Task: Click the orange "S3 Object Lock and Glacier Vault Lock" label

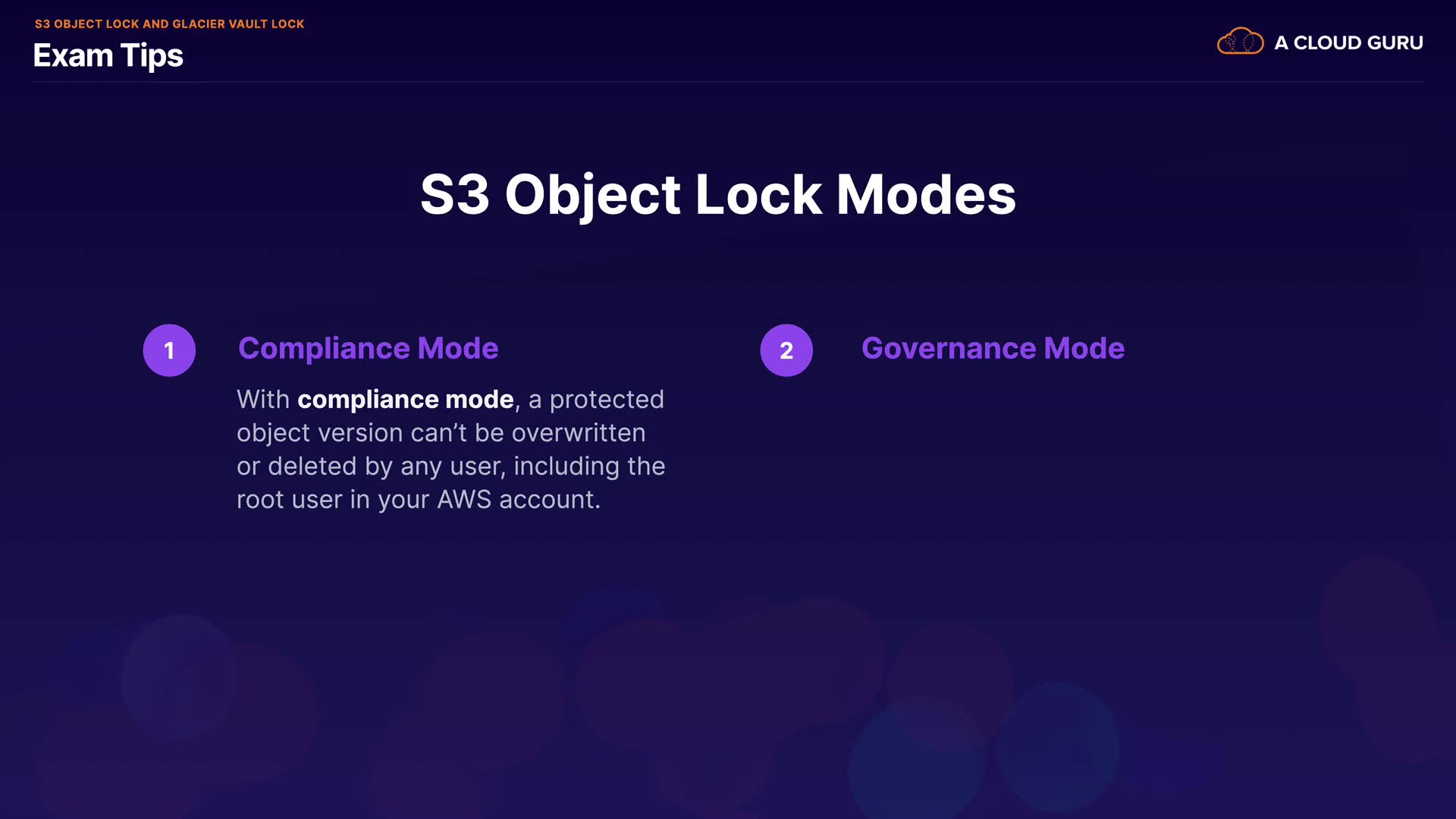Action: (169, 24)
